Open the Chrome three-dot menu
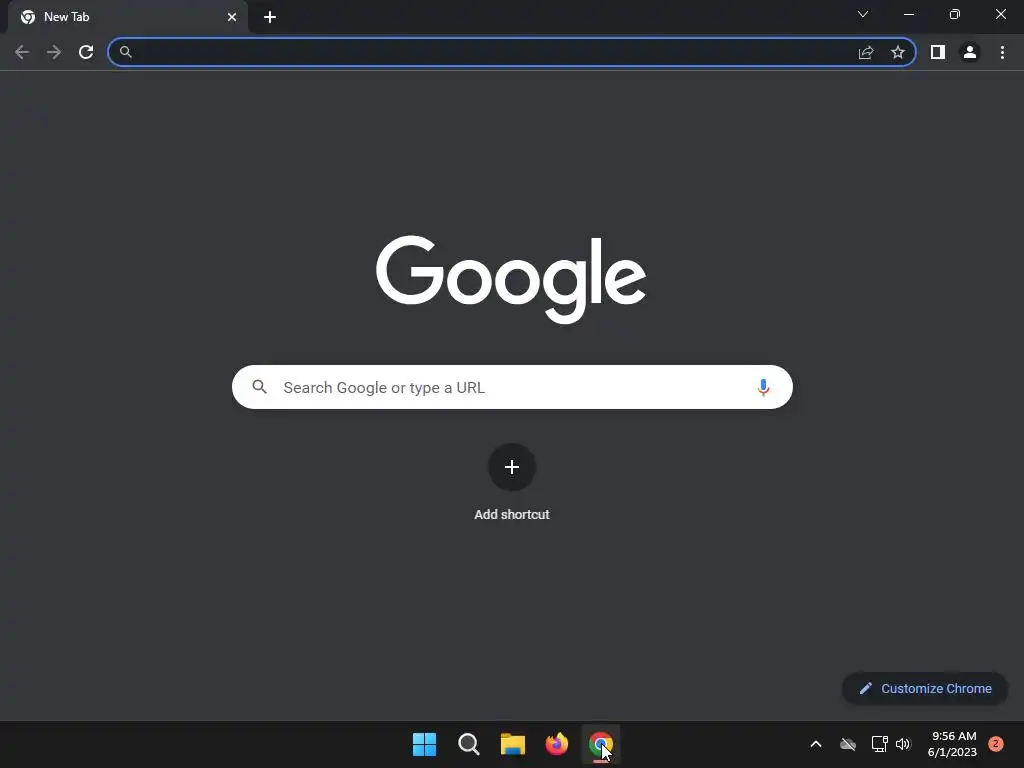 click(1002, 52)
